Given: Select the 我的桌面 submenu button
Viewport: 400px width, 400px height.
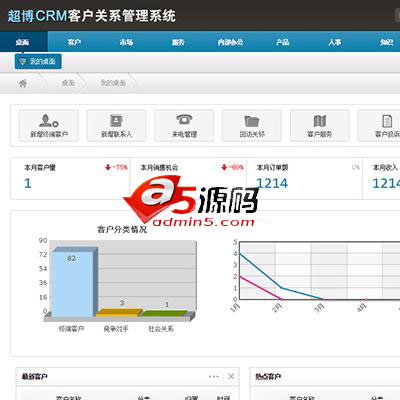Looking at the screenshot, I should 38,61.
